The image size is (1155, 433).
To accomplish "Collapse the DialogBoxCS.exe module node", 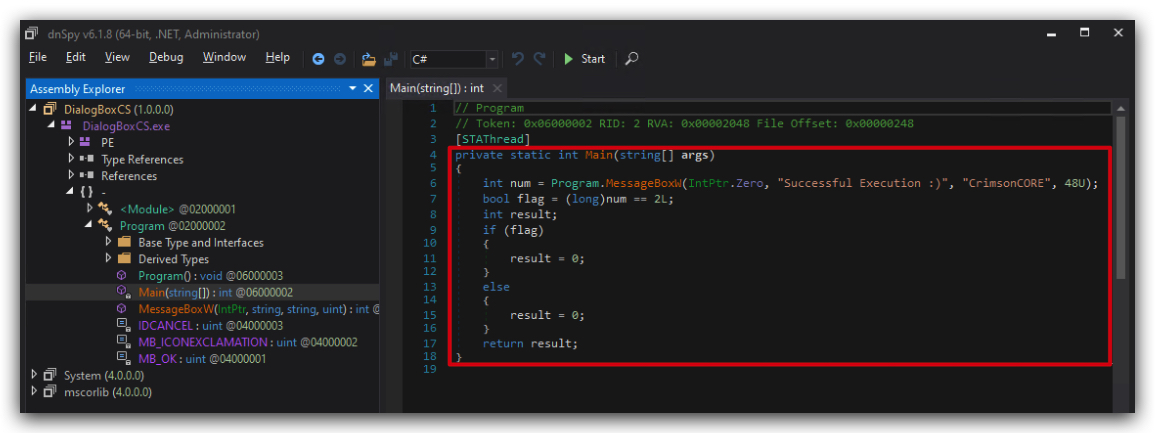I will (x=51, y=126).
